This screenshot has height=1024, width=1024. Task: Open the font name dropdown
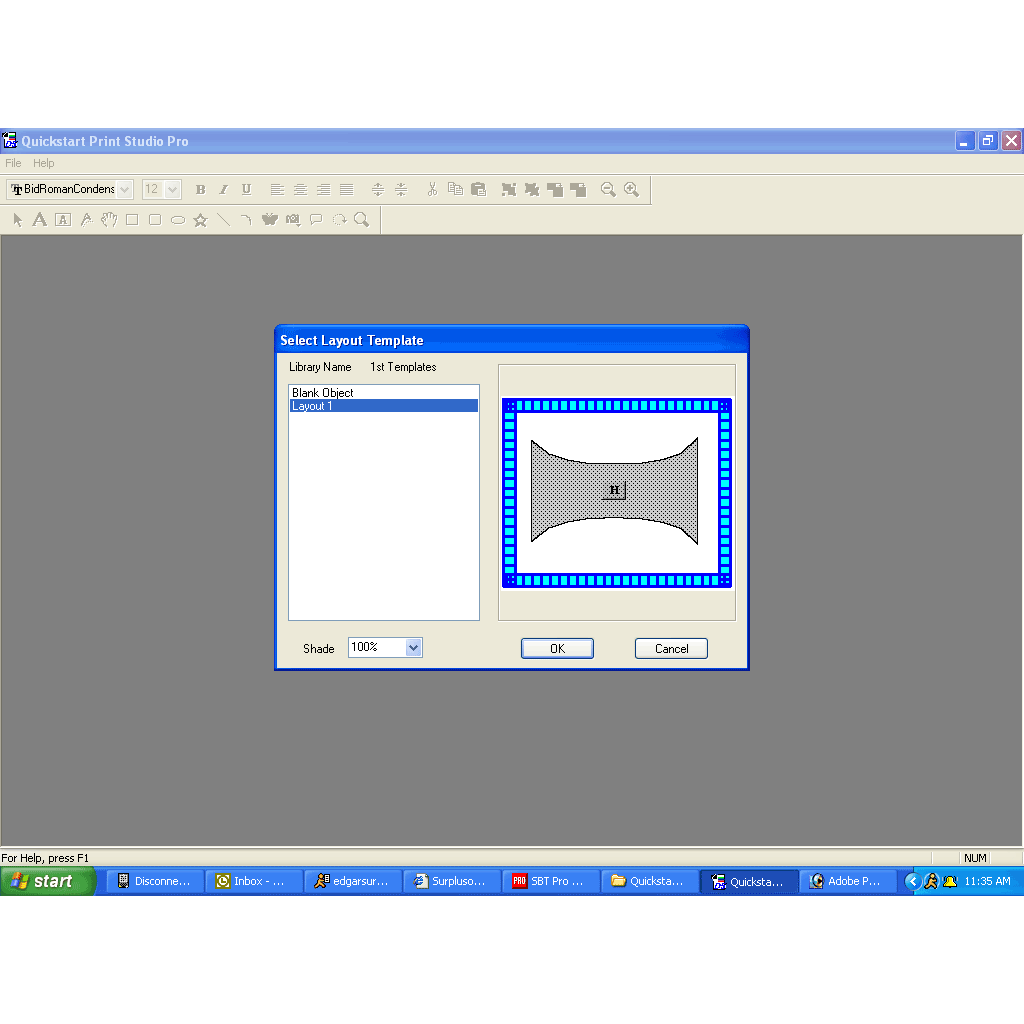124,189
